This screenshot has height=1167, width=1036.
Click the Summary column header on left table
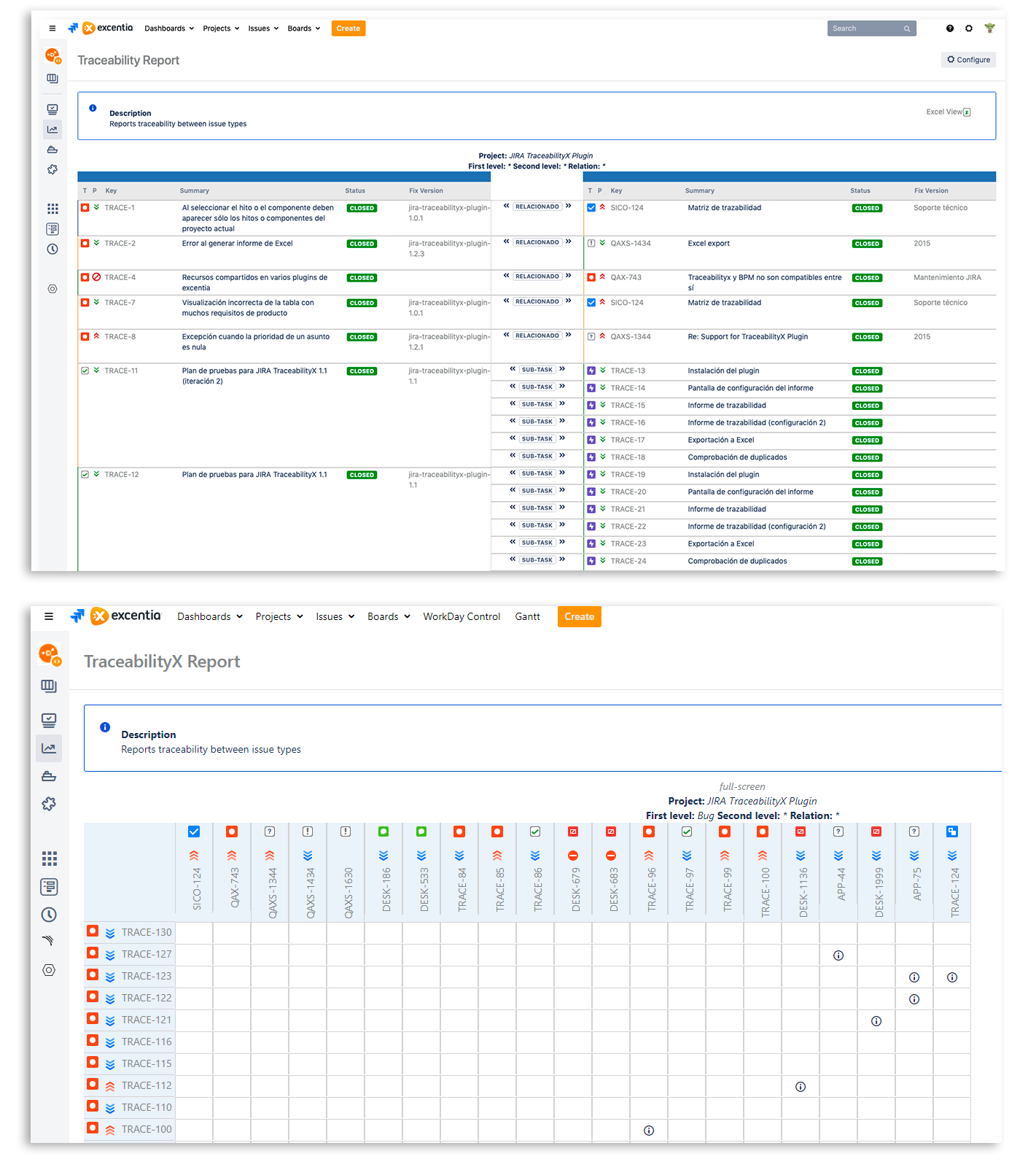click(x=195, y=191)
